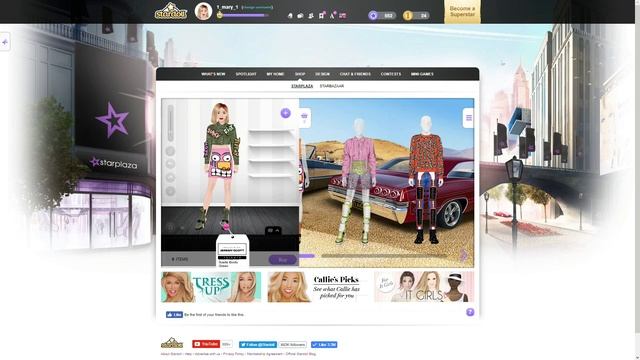Click the footer Stardoll logo

click(172, 343)
